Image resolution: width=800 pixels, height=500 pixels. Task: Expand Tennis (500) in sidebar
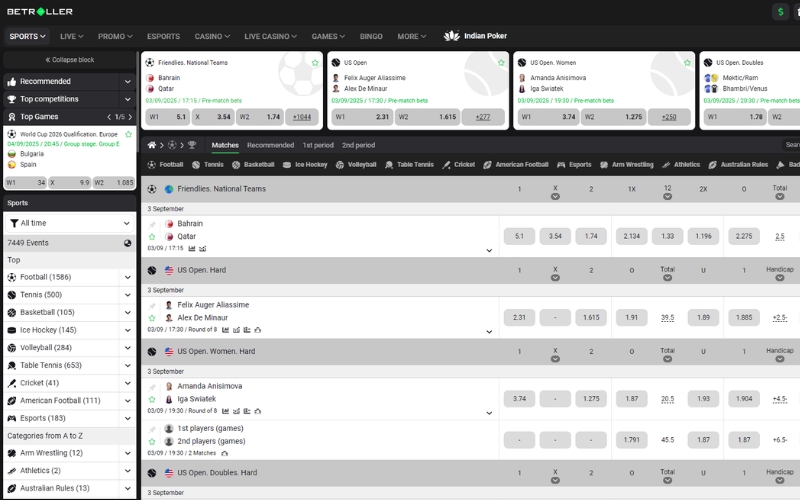pos(128,295)
